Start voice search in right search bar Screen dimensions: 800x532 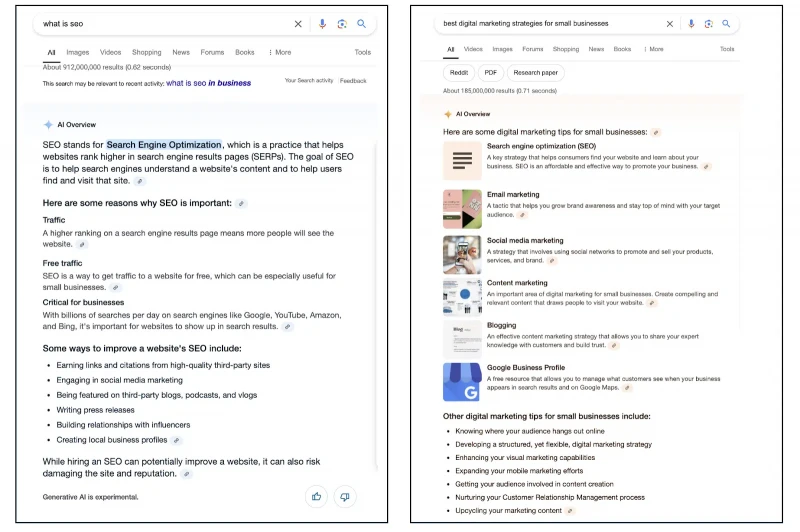[691, 24]
